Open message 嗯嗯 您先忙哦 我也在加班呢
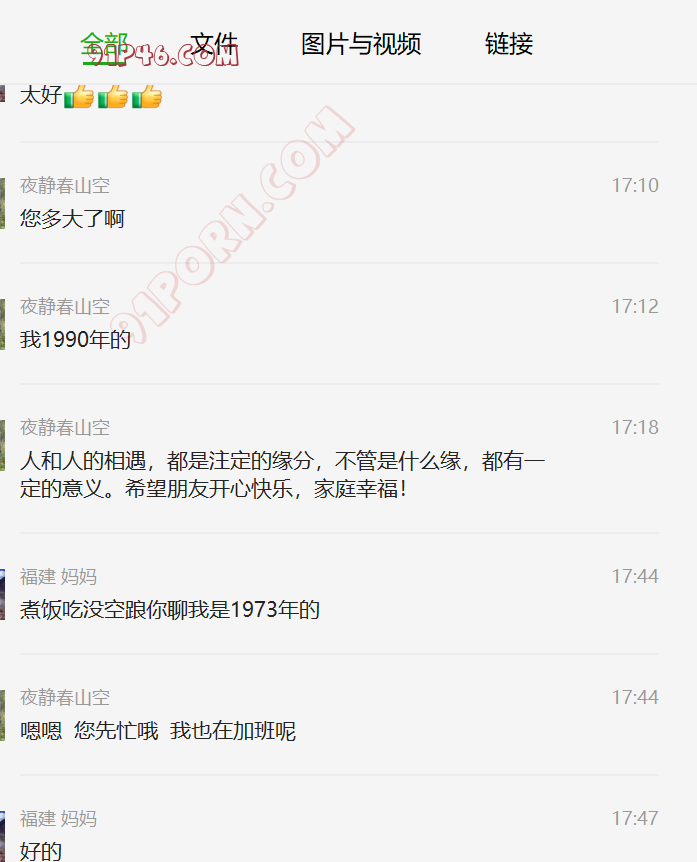 click(x=158, y=731)
